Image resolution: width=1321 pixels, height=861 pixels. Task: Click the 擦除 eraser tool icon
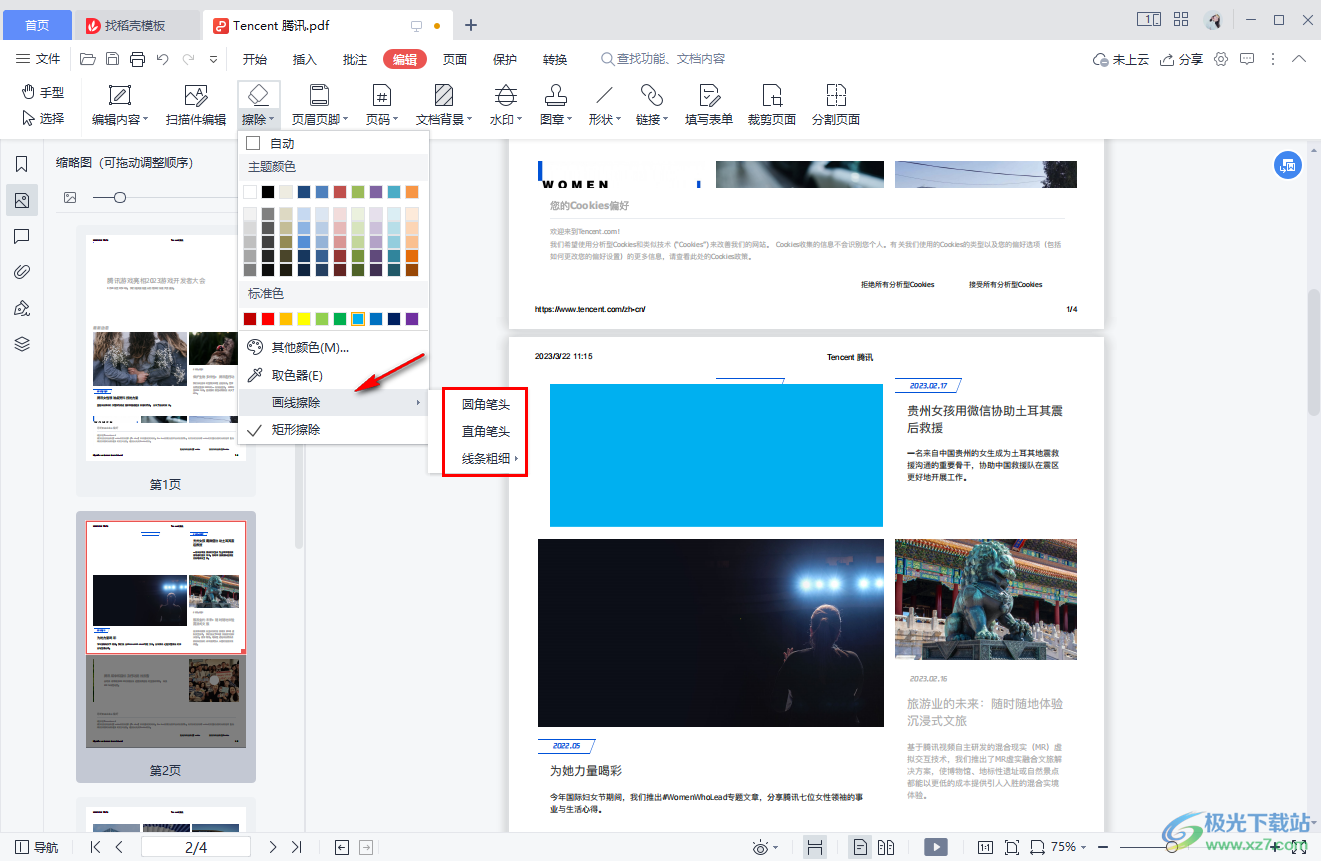coord(257,95)
